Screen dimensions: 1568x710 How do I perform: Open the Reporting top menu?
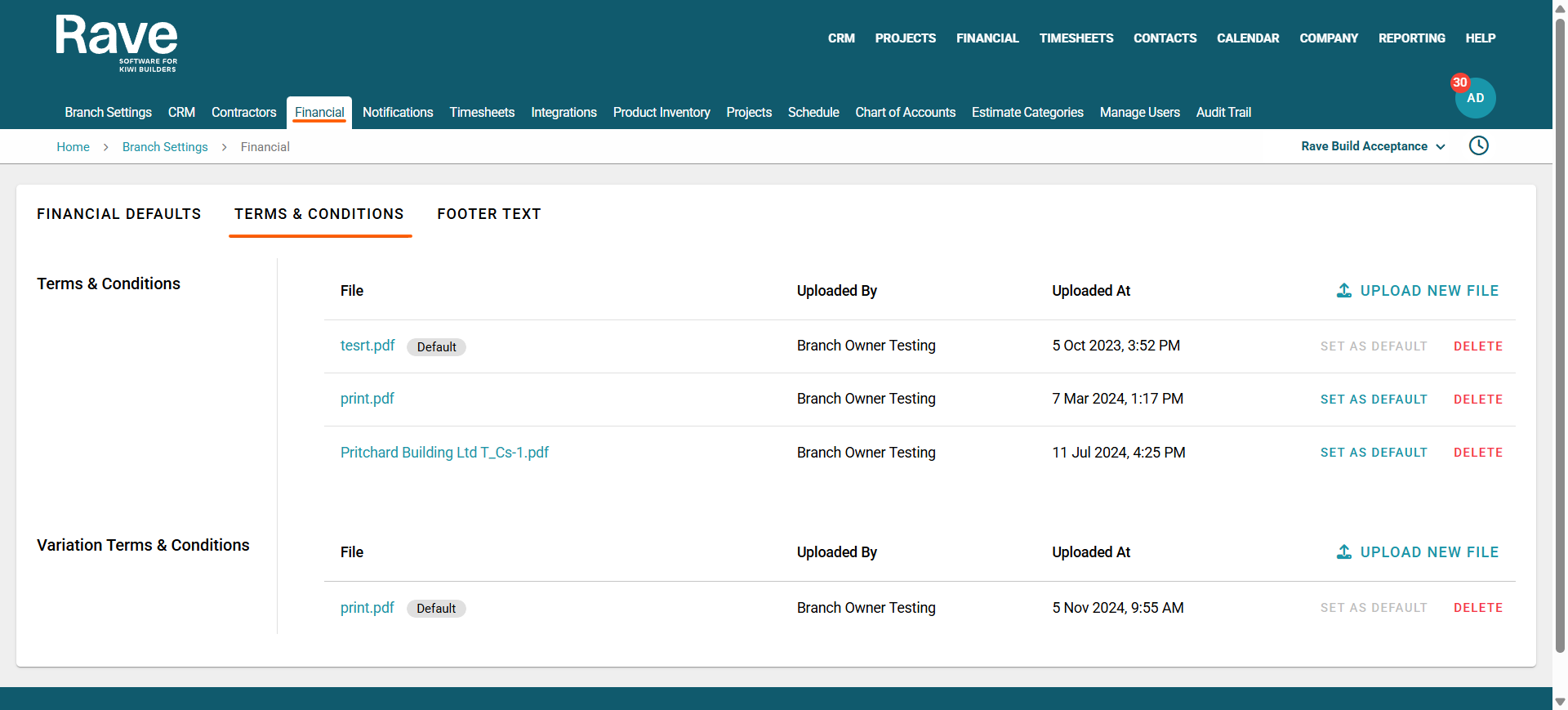point(1411,38)
